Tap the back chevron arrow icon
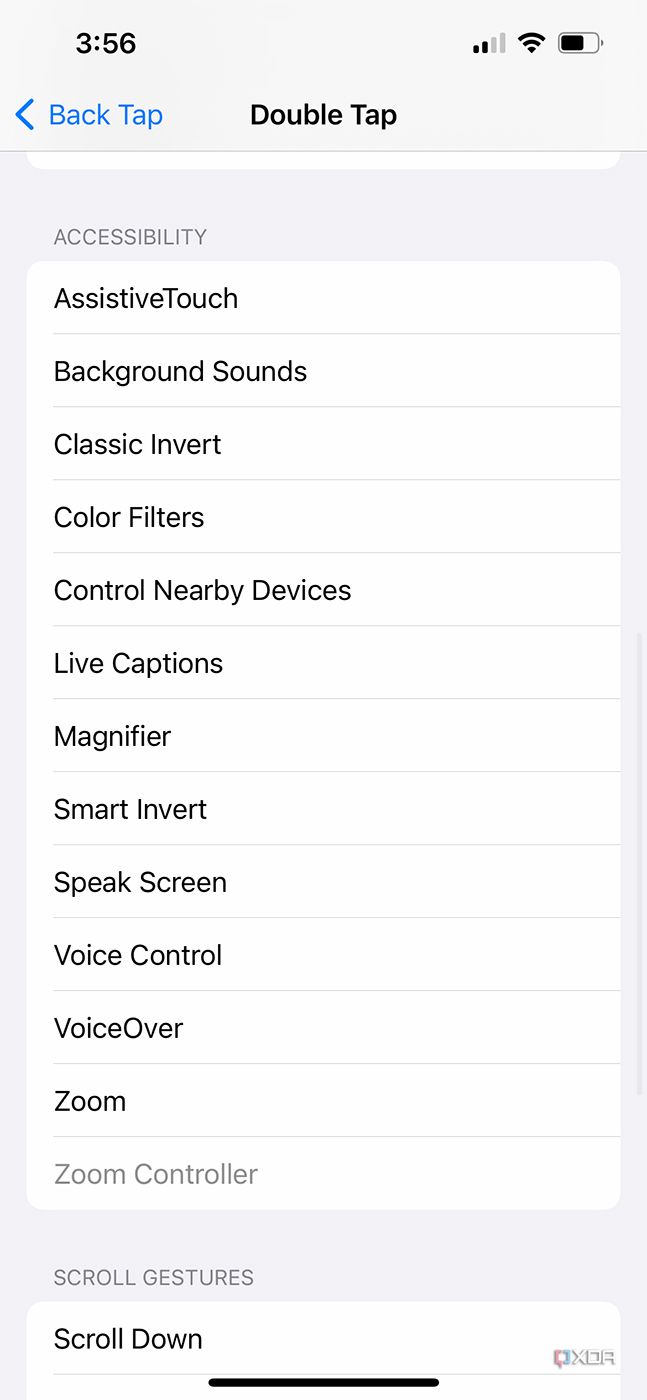Image resolution: width=647 pixels, height=1400 pixels. (x=25, y=114)
